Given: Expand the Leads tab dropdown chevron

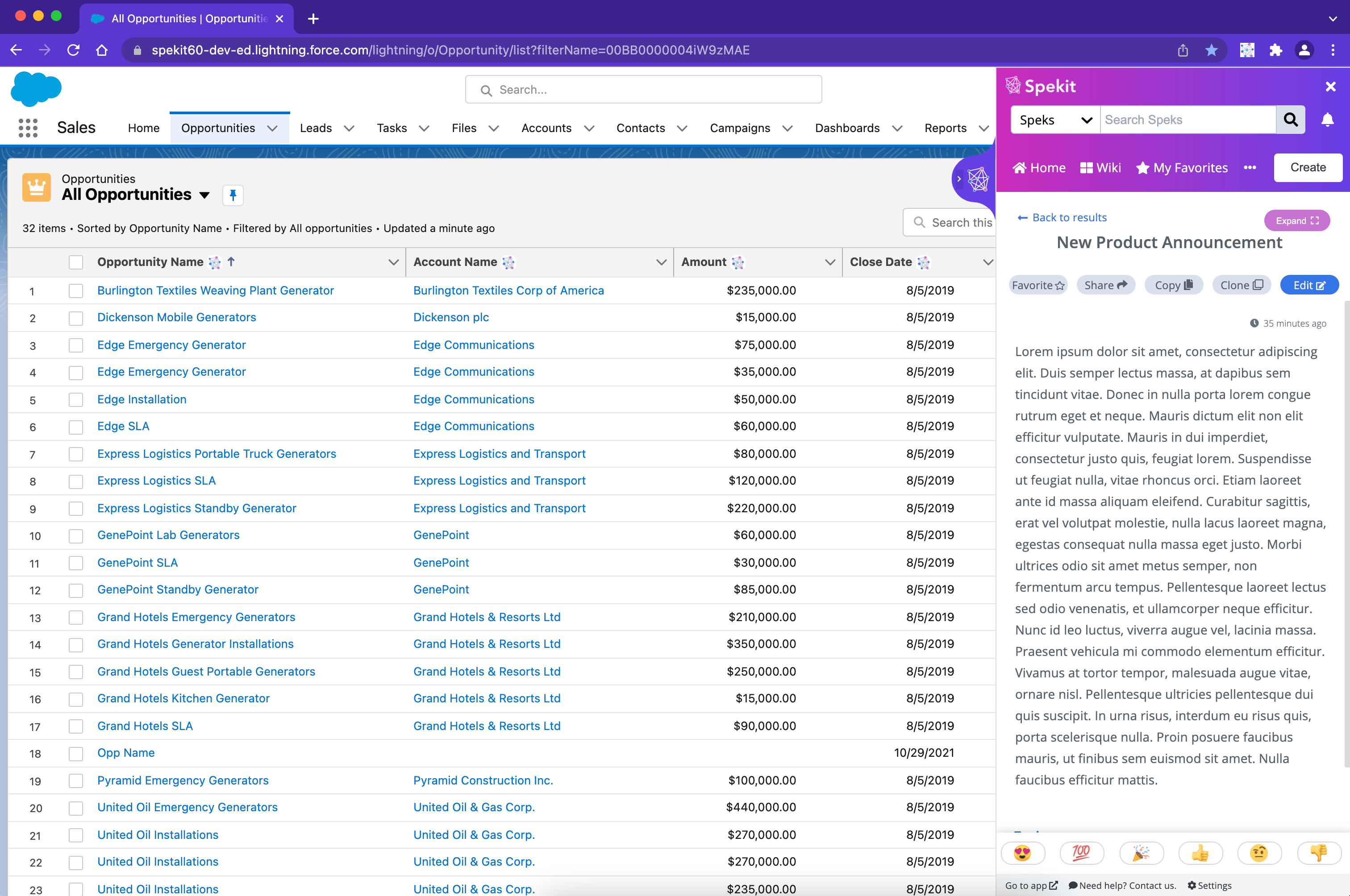Looking at the screenshot, I should tap(349, 129).
